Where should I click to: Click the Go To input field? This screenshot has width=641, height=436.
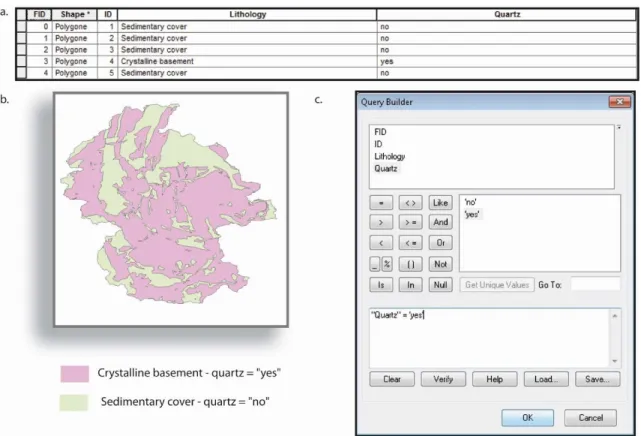(x=596, y=284)
